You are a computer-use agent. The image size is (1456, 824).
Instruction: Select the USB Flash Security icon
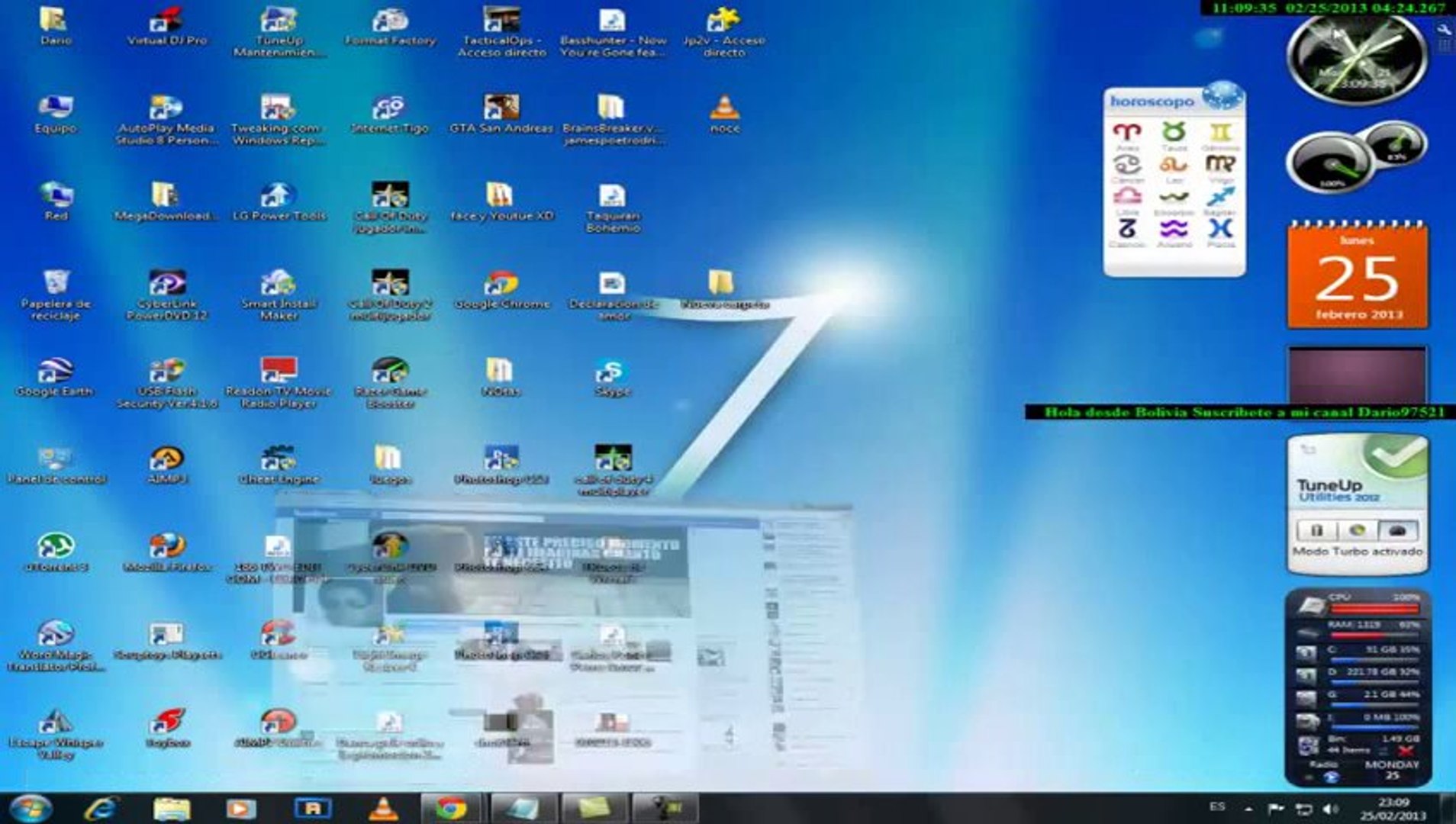166,382
